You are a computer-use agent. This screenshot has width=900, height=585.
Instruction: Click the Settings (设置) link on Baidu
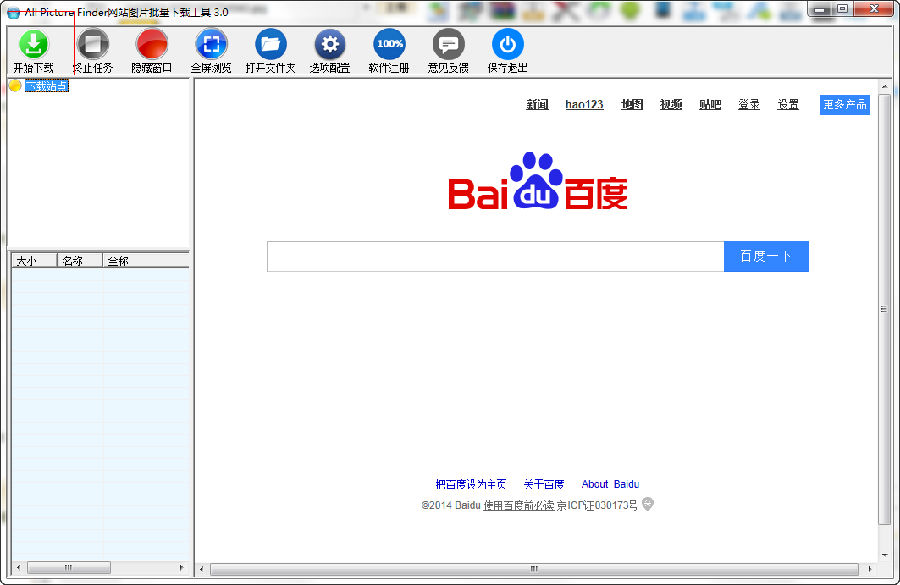pyautogui.click(x=788, y=104)
